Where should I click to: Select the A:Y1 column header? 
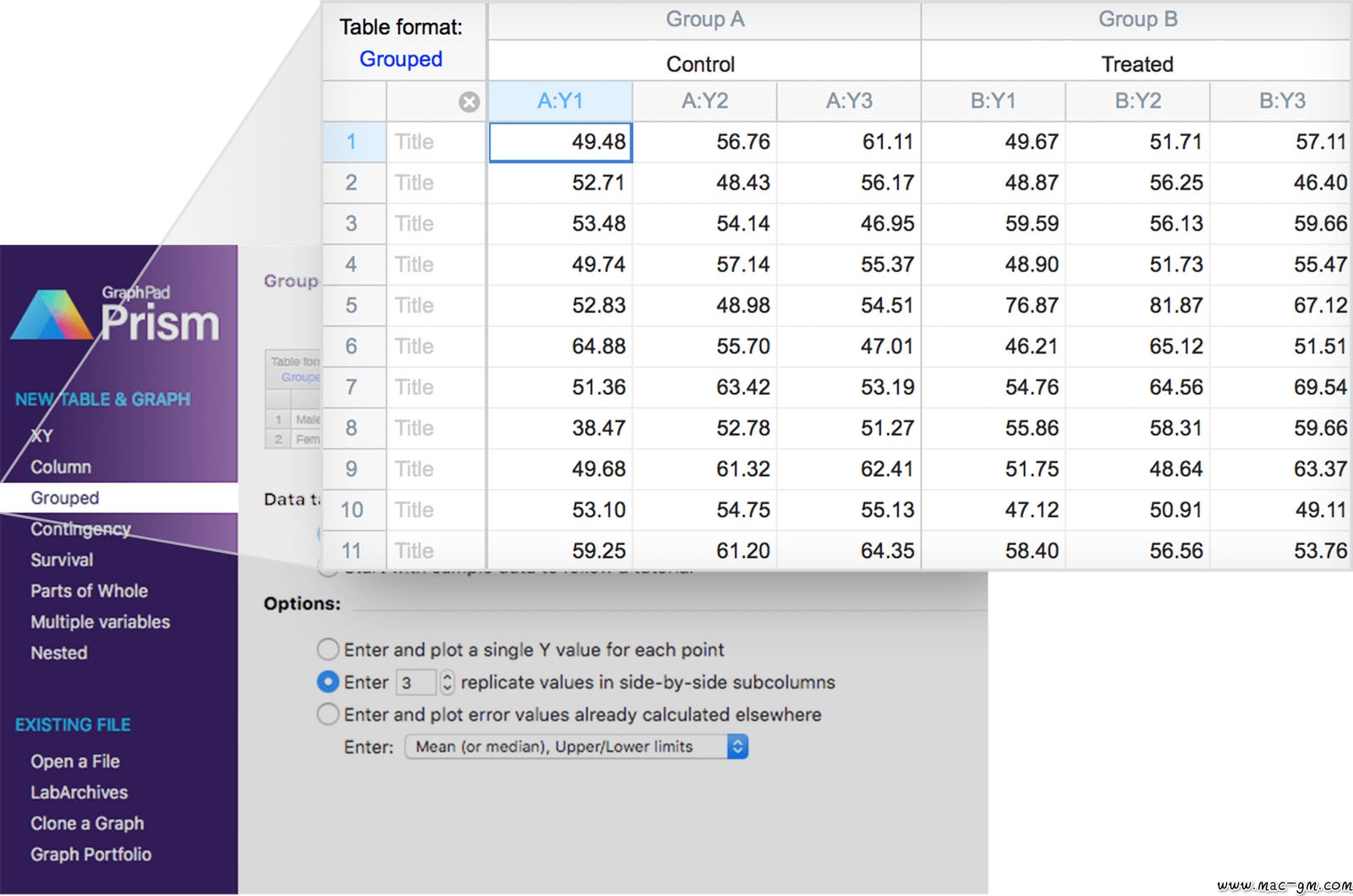[x=560, y=101]
